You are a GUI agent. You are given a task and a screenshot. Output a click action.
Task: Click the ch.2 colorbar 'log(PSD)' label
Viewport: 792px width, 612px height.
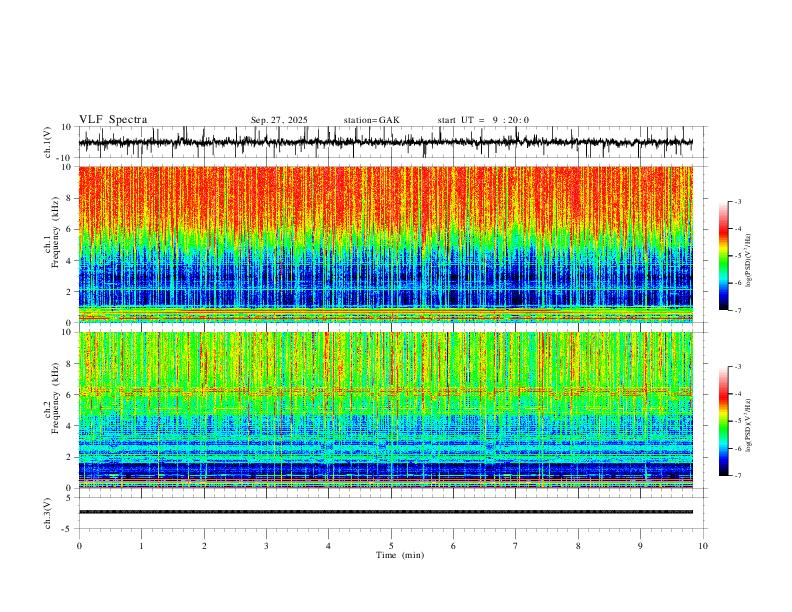click(749, 425)
